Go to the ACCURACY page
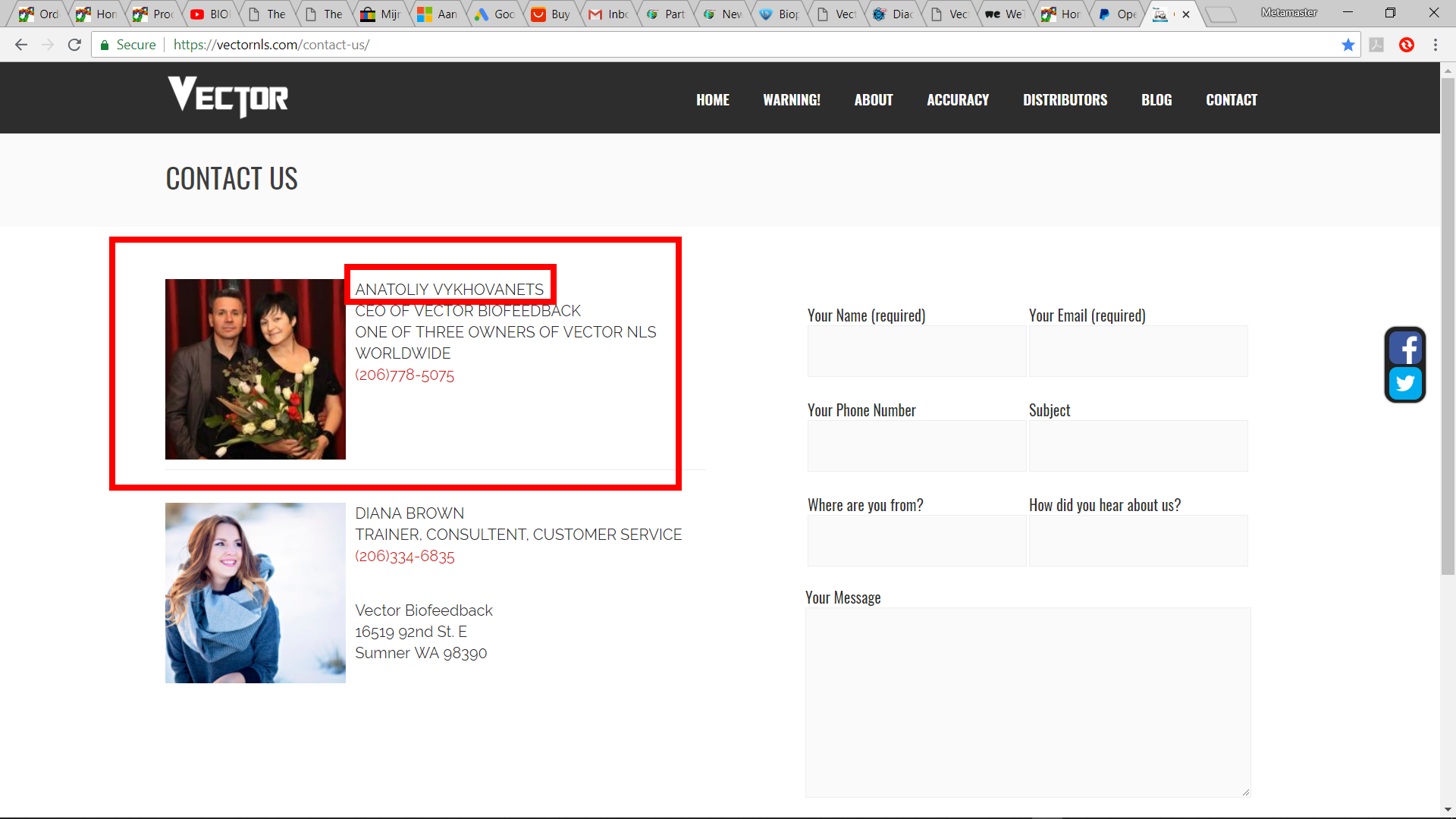The image size is (1456, 819). [x=958, y=100]
